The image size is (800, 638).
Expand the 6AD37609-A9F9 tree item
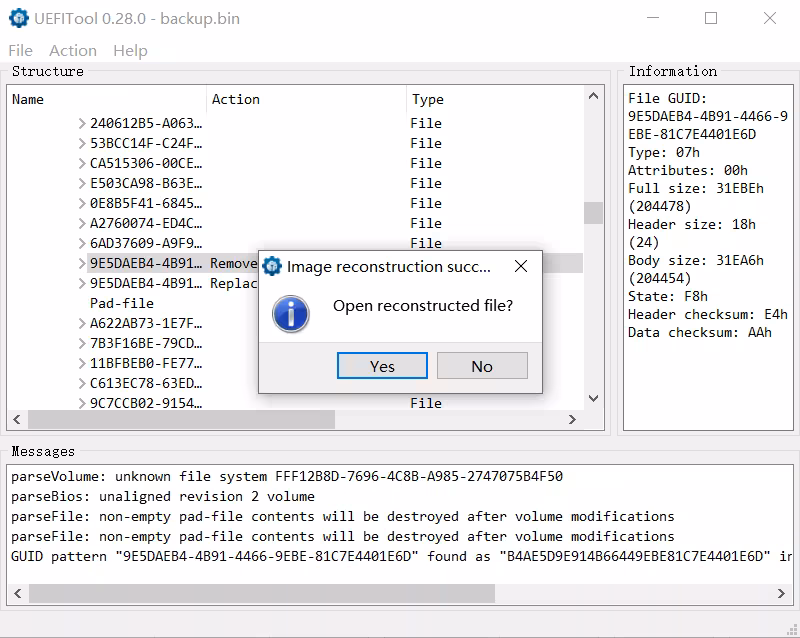[x=82, y=243]
